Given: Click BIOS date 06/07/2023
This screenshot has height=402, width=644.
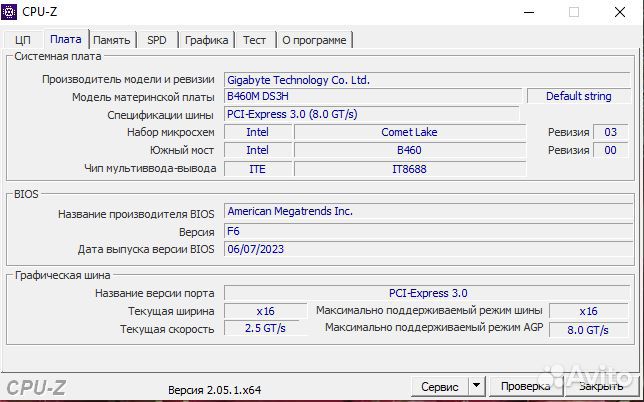Looking at the screenshot, I should coord(428,249).
